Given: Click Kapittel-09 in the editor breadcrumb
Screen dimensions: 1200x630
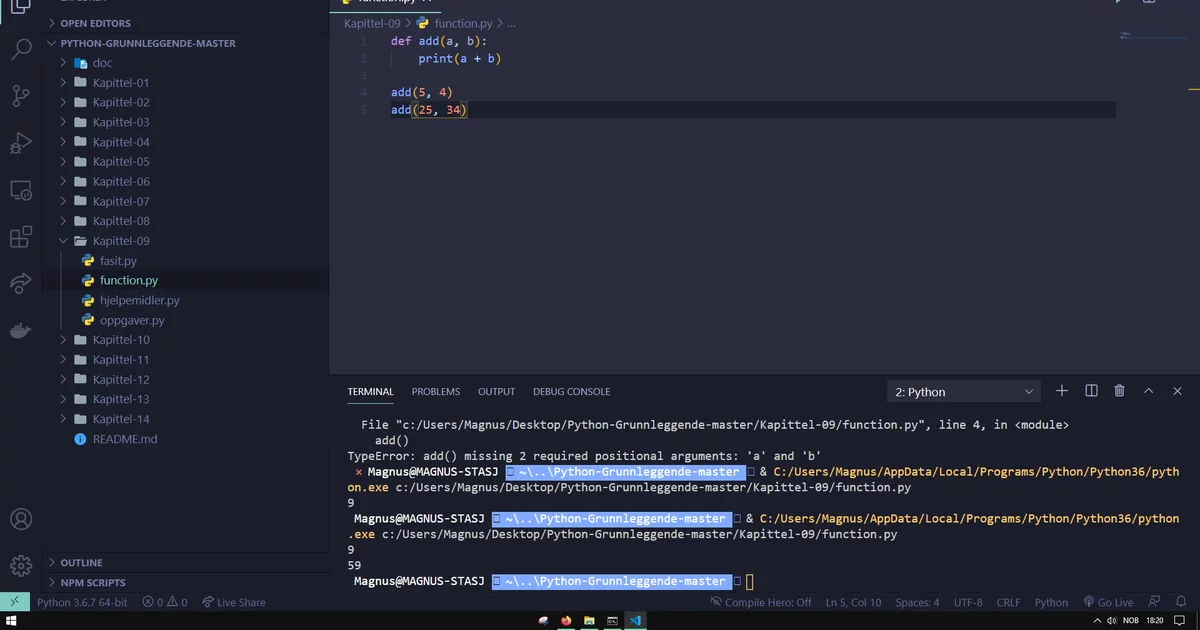Looking at the screenshot, I should (372, 23).
